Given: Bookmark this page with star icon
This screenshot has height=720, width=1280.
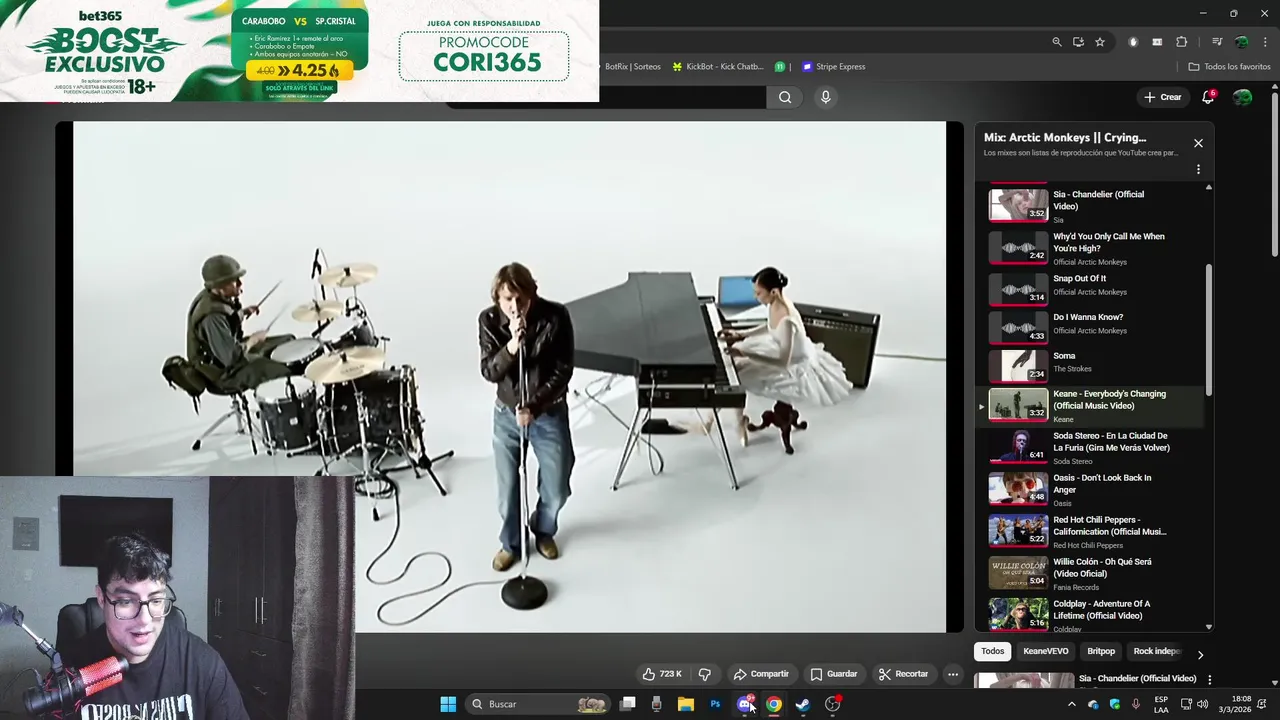Looking at the screenshot, I should coord(1100,42).
